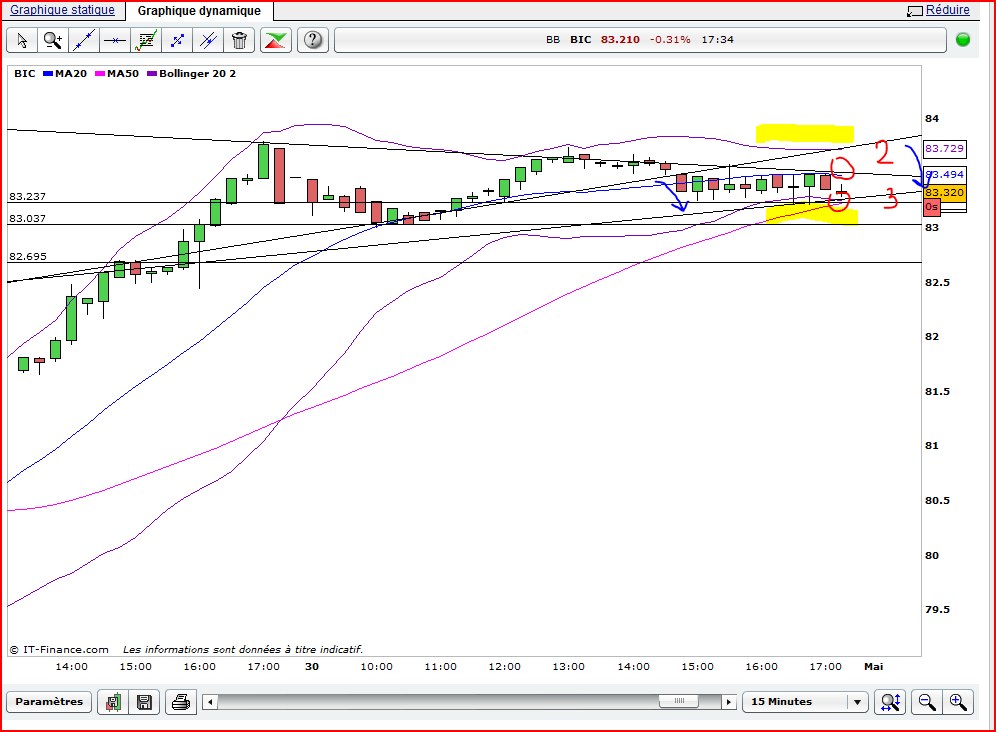Click the trash can delete icon
The width and height of the screenshot is (996, 732).
click(x=239, y=40)
